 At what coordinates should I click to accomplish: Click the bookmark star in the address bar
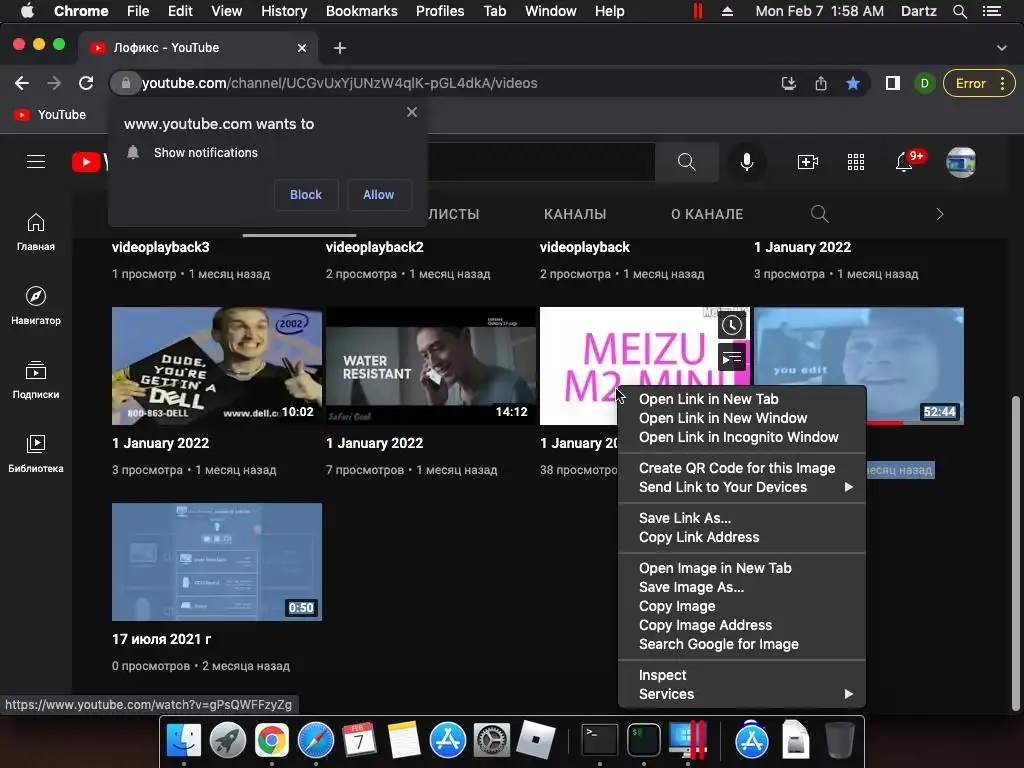tap(852, 83)
